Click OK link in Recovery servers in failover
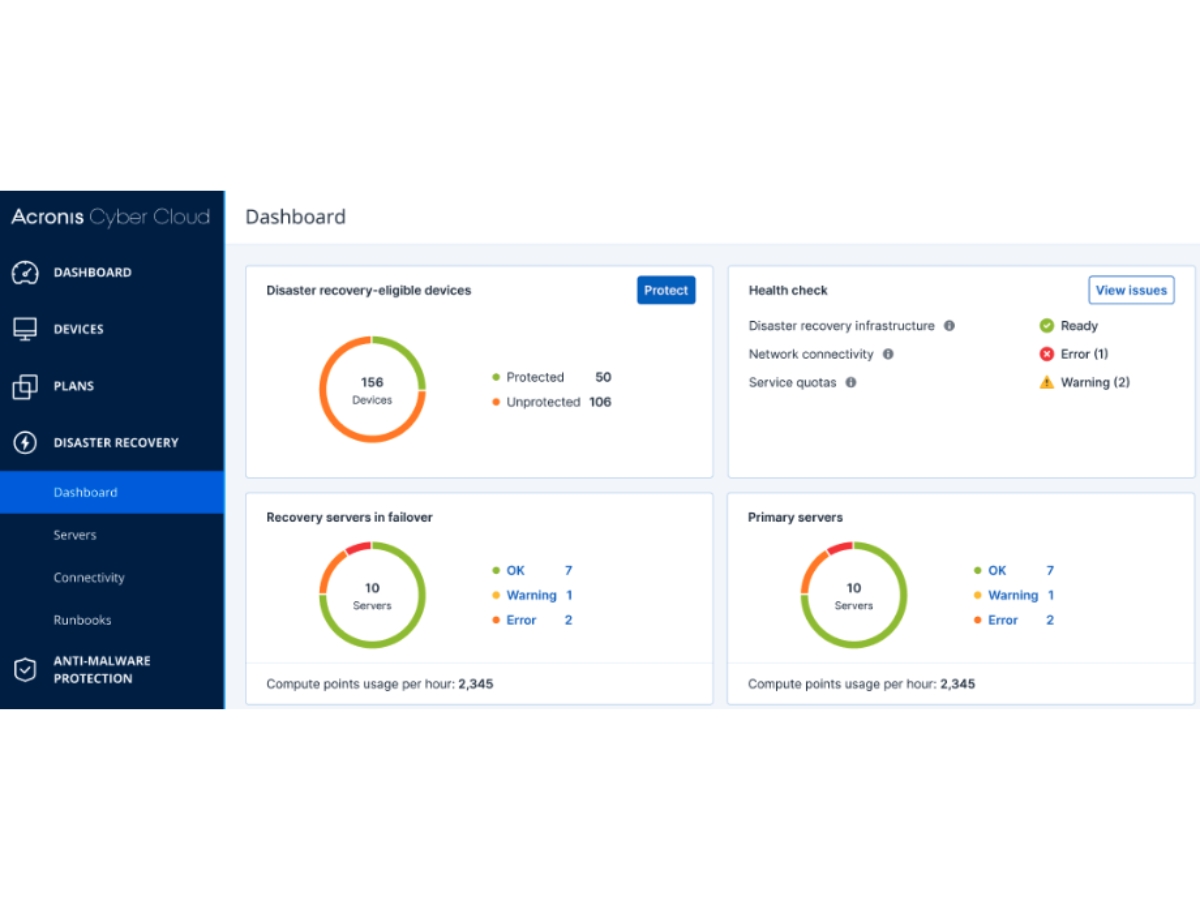This screenshot has height=900, width=1200. click(x=515, y=570)
